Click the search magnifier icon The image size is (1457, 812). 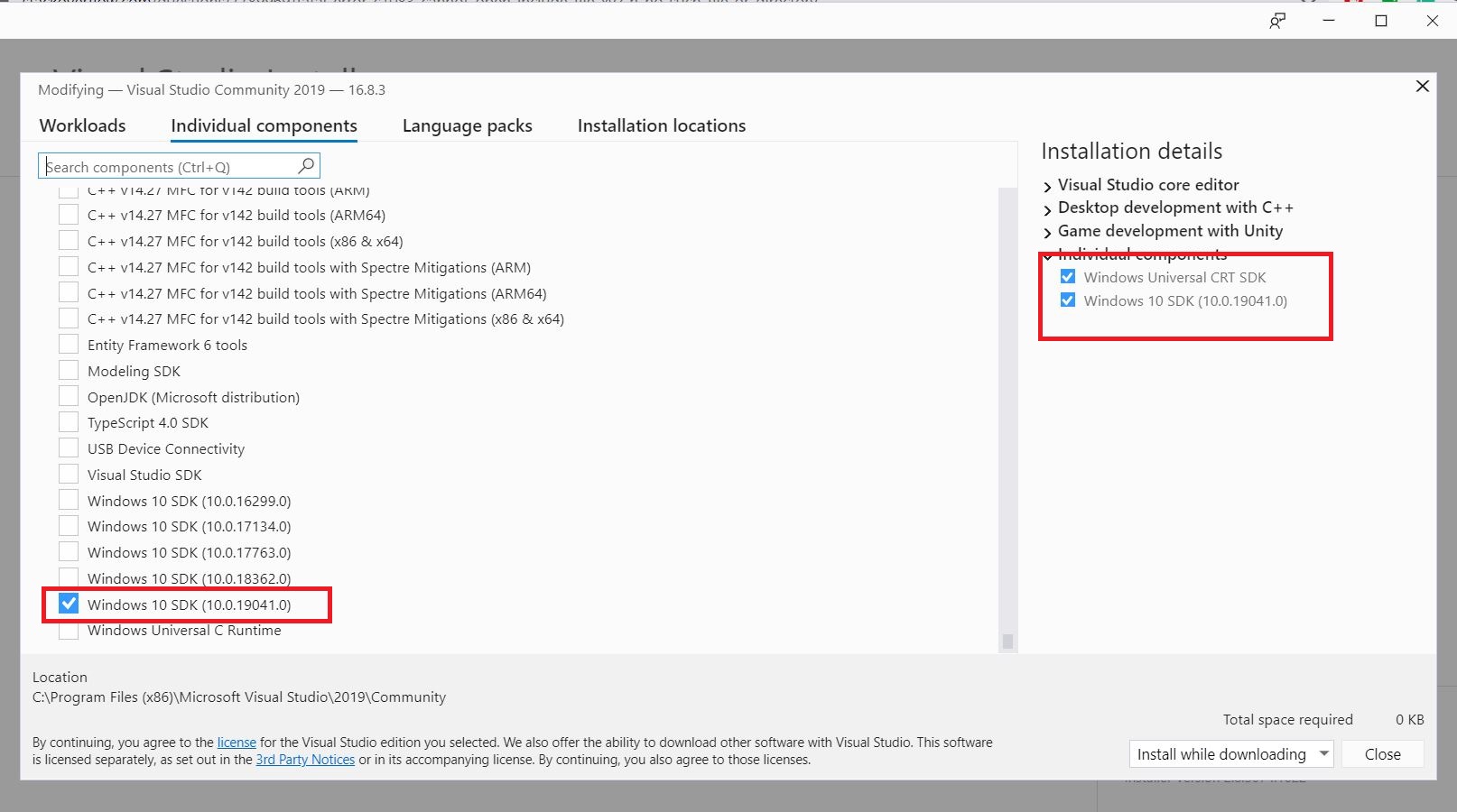pos(307,166)
